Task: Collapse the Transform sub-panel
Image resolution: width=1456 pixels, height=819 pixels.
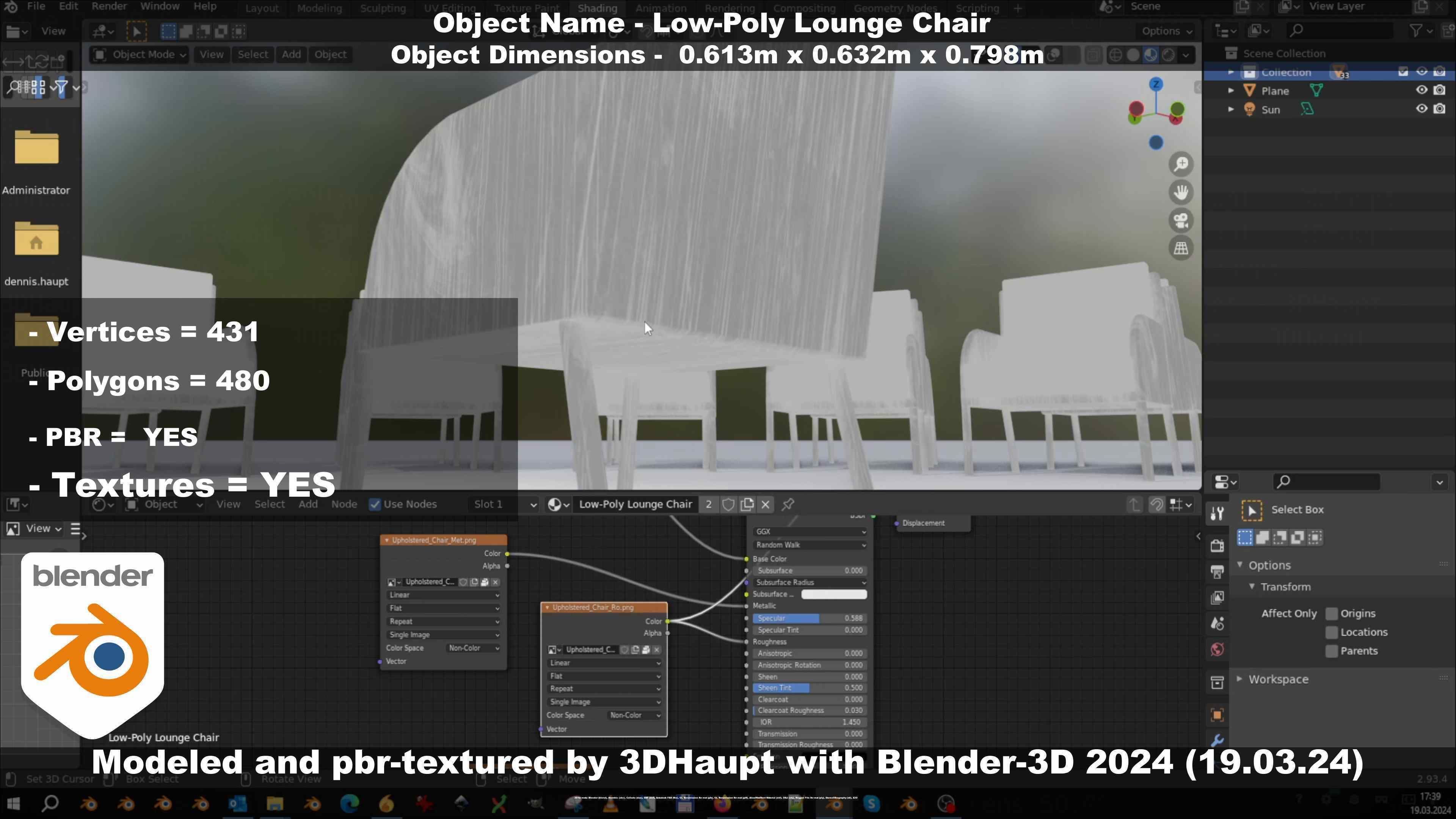Action: 1251,587
